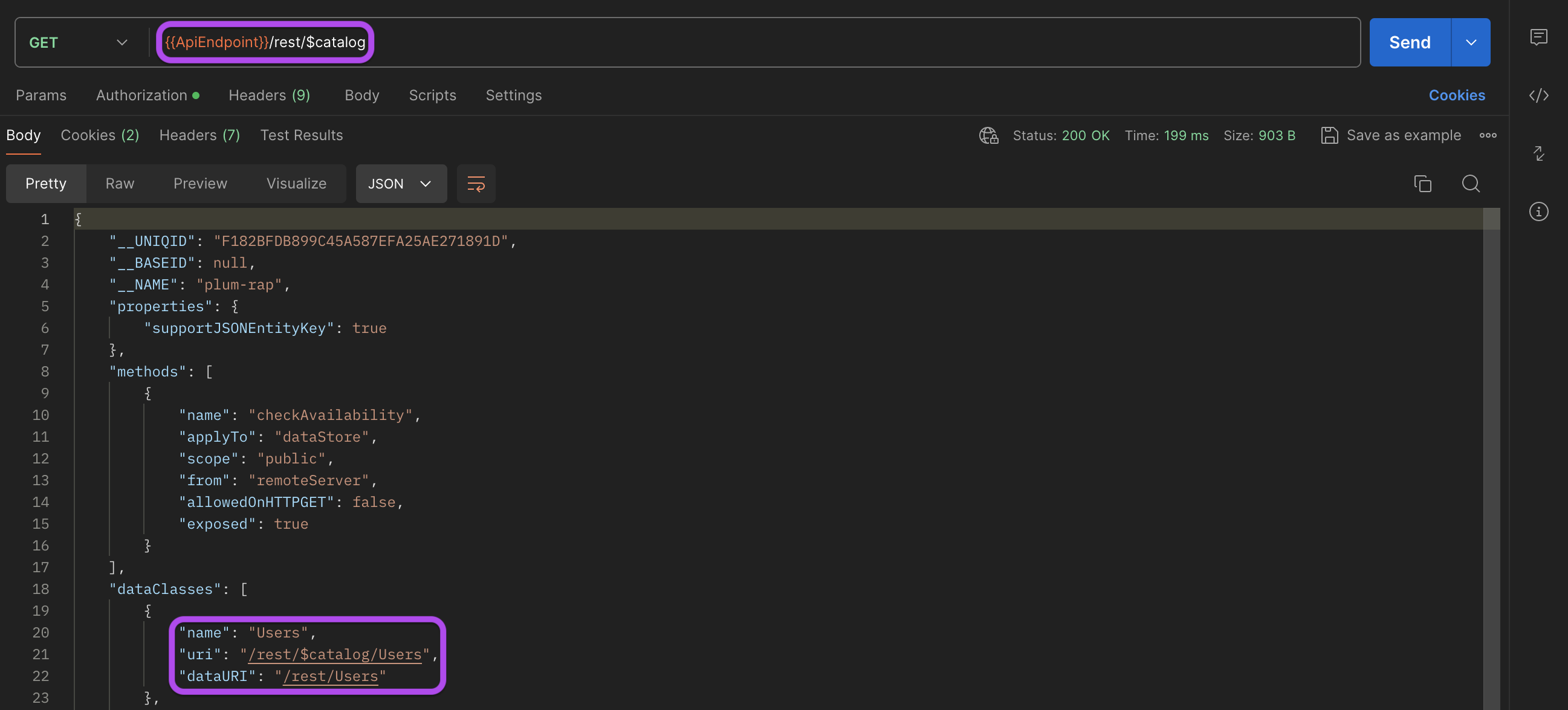
Task: Open the response Headers (7) tab
Action: 199,135
